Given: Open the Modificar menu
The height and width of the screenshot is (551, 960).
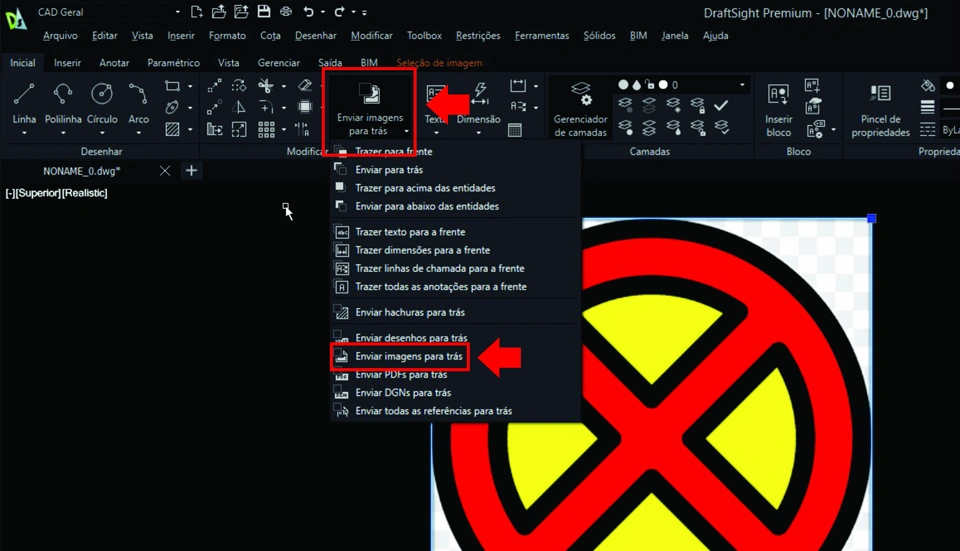Looking at the screenshot, I should pyautogui.click(x=372, y=36).
